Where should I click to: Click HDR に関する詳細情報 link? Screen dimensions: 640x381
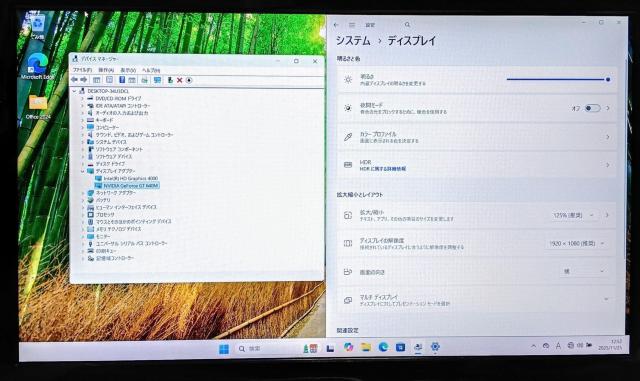tap(383, 169)
